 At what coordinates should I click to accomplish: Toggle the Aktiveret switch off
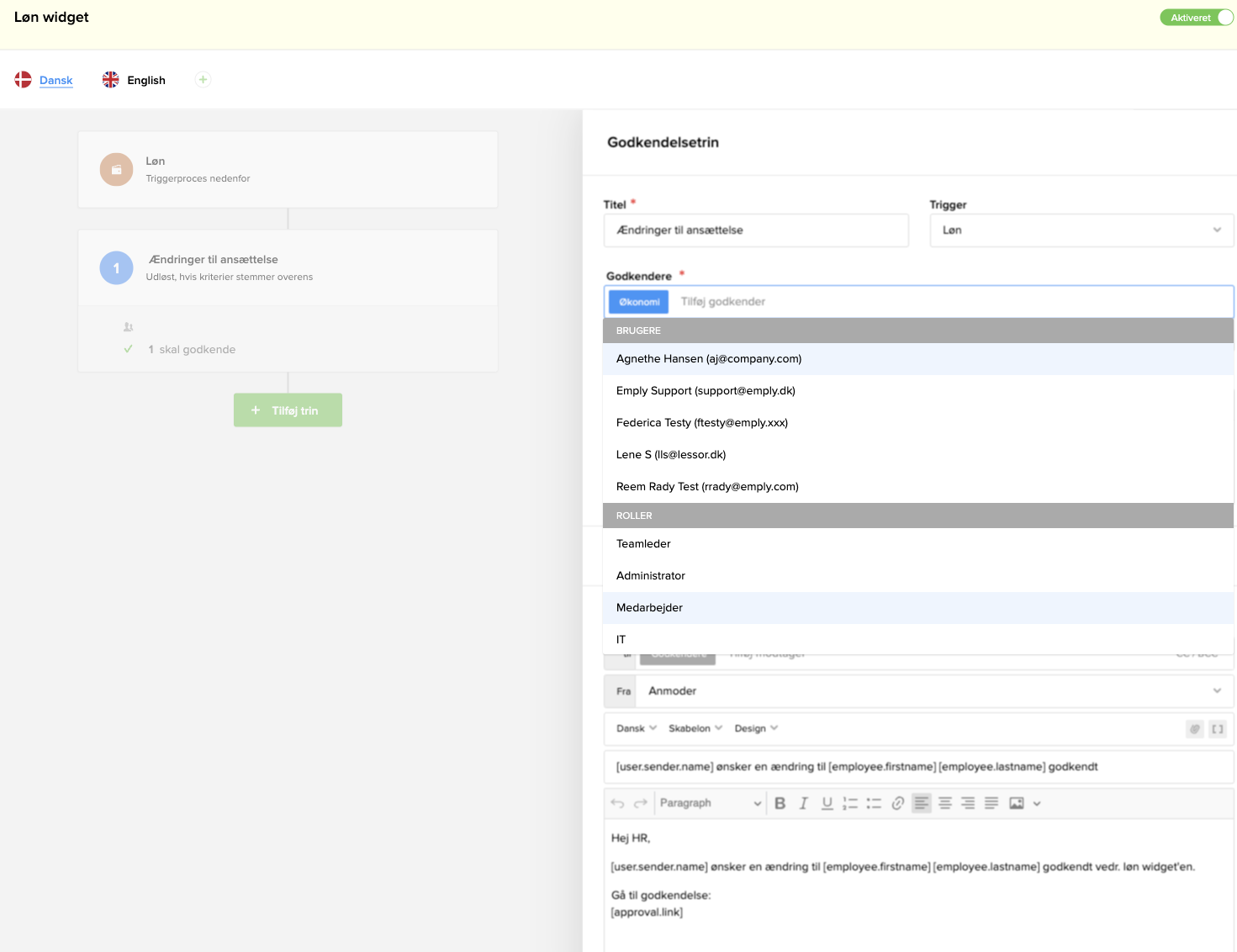1196,18
